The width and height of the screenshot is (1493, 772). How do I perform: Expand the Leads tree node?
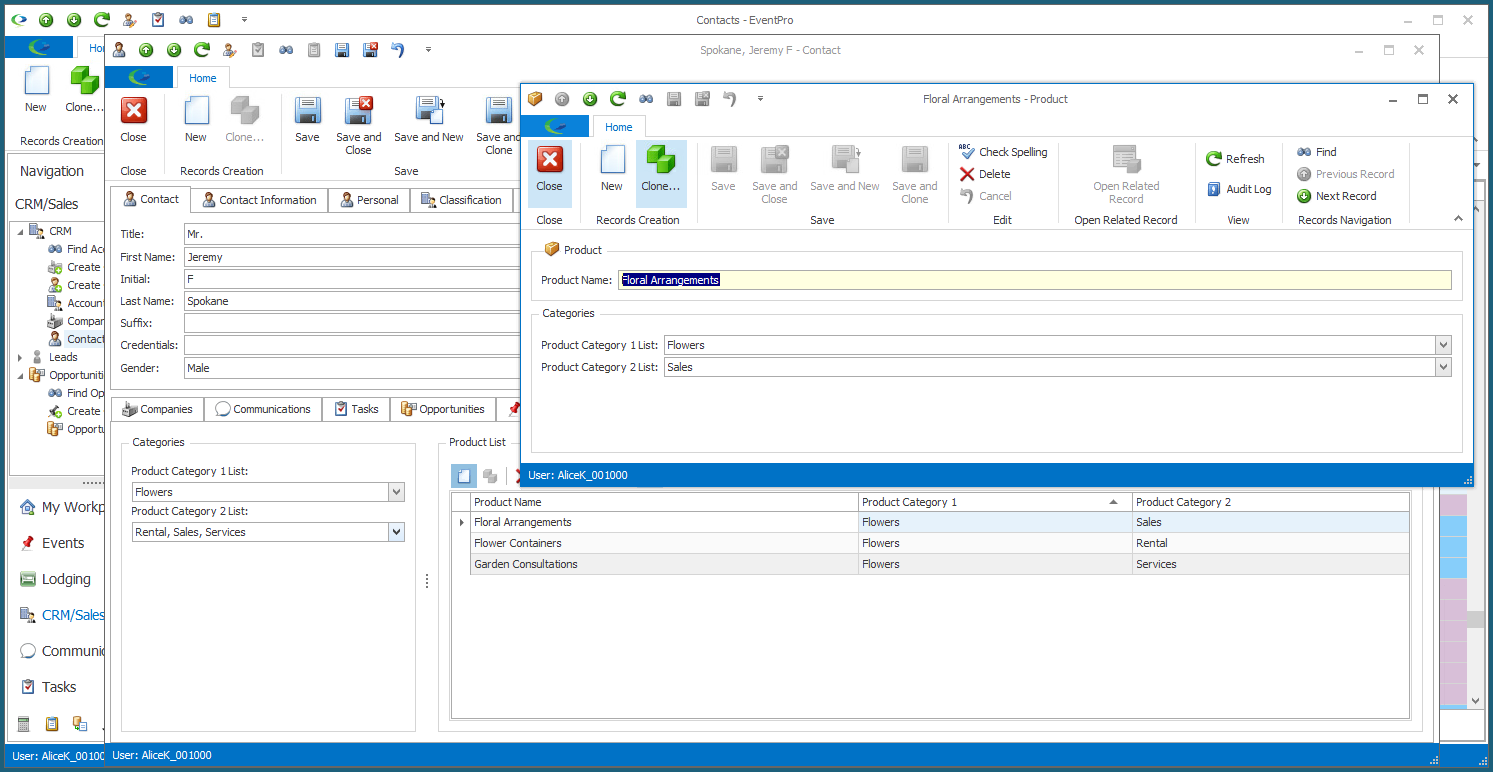(20, 357)
